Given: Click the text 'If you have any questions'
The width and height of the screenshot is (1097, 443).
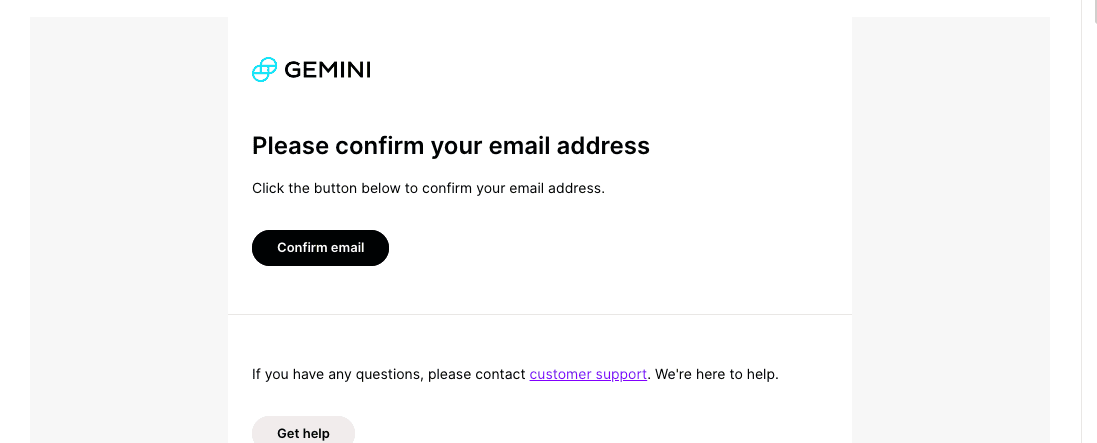Looking at the screenshot, I should [337, 374].
